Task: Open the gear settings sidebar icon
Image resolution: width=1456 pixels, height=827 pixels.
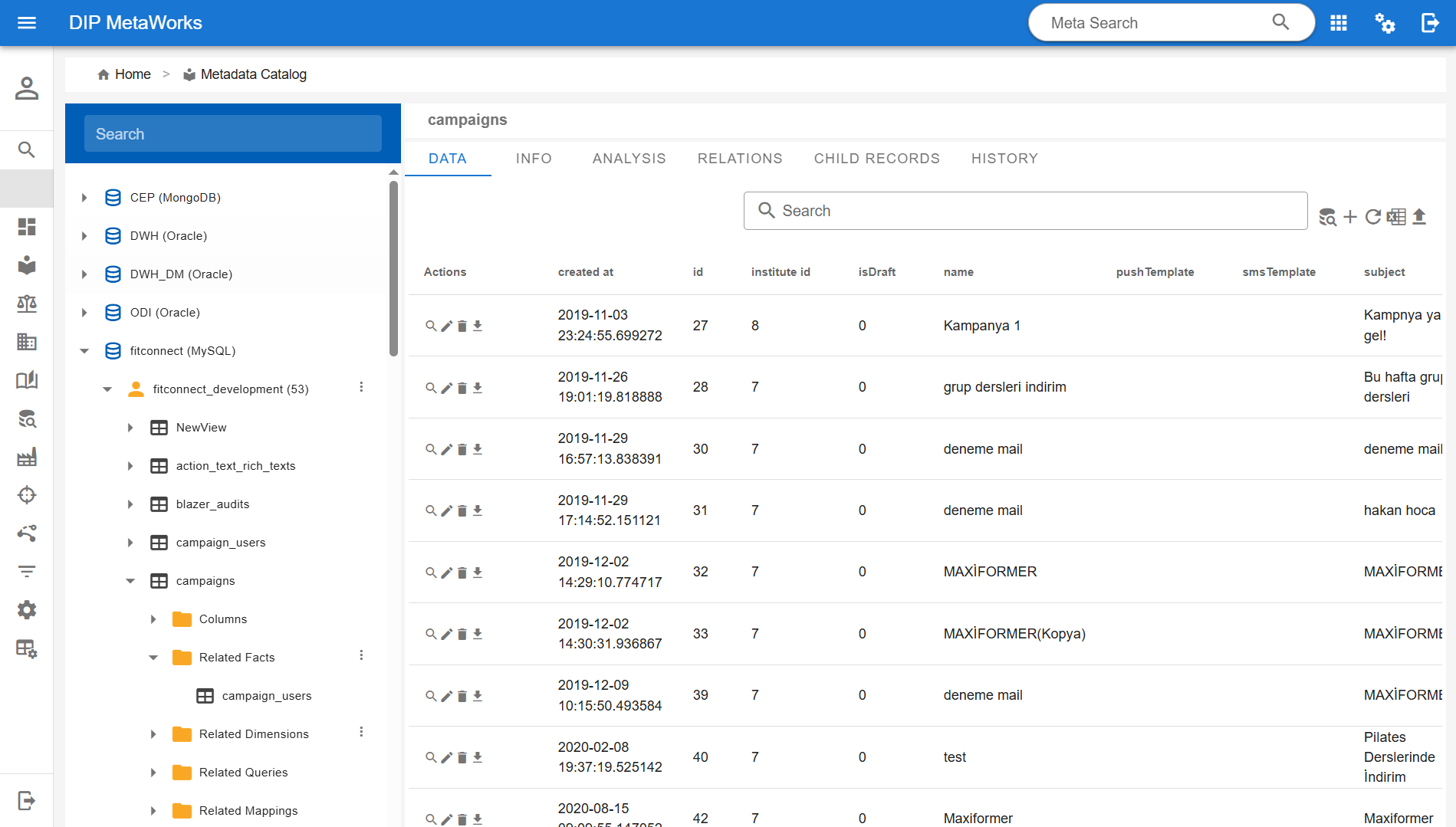Action: [27, 610]
